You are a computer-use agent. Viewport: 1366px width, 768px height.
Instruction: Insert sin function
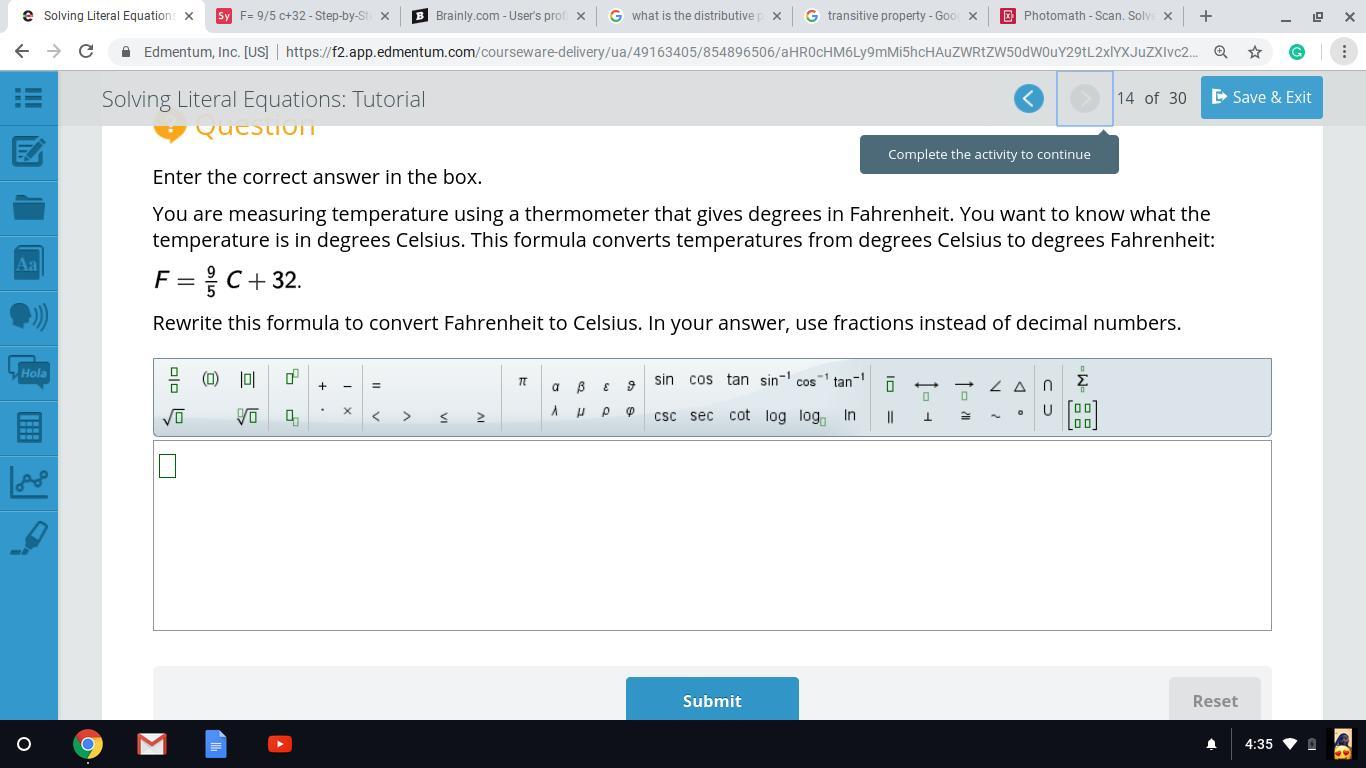click(x=664, y=379)
